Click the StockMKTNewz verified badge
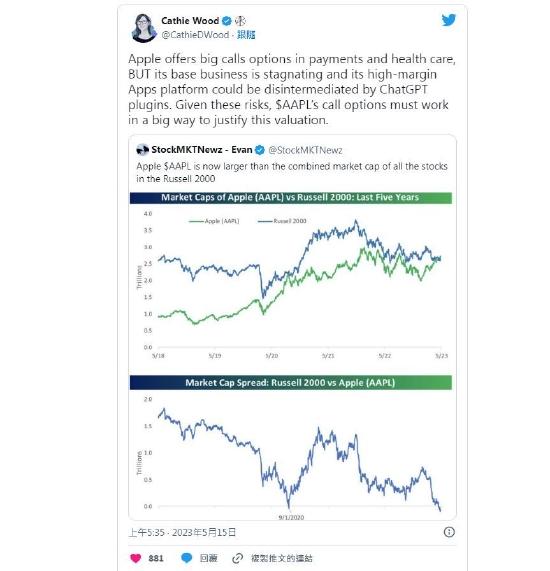Screen dimensions: 550x571 click(x=260, y=150)
